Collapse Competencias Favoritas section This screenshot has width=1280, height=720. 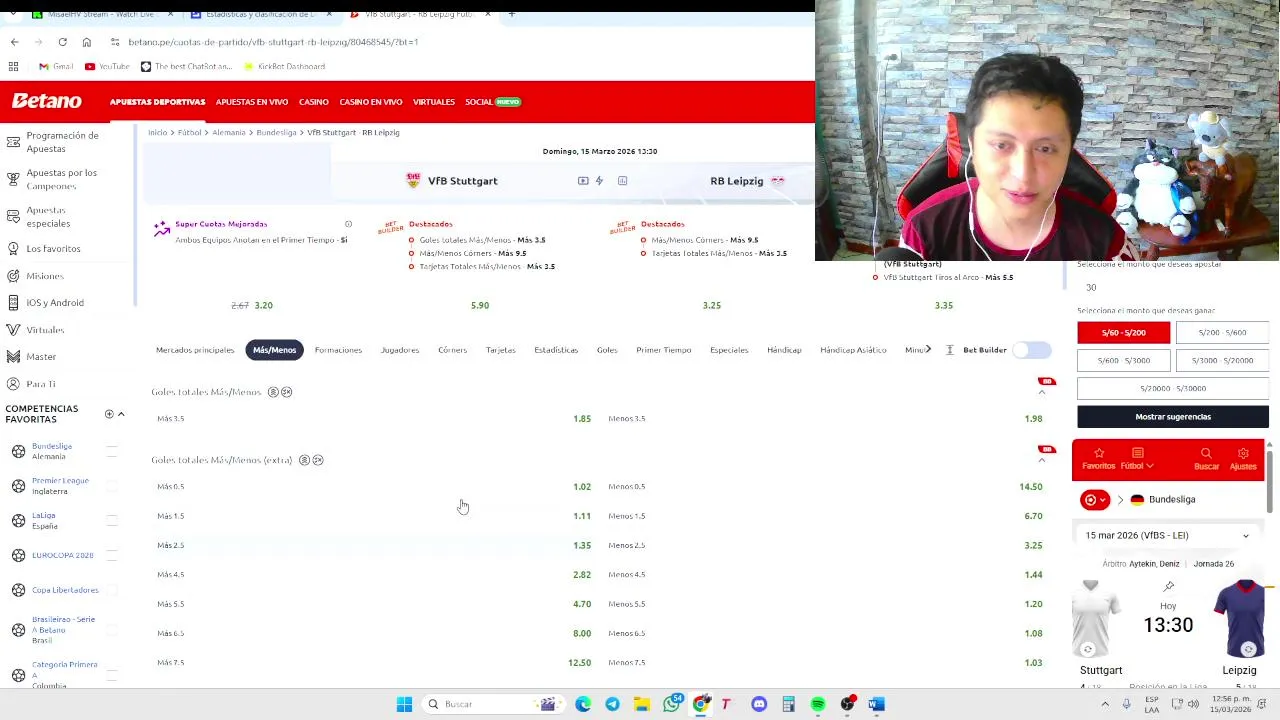click(x=121, y=414)
